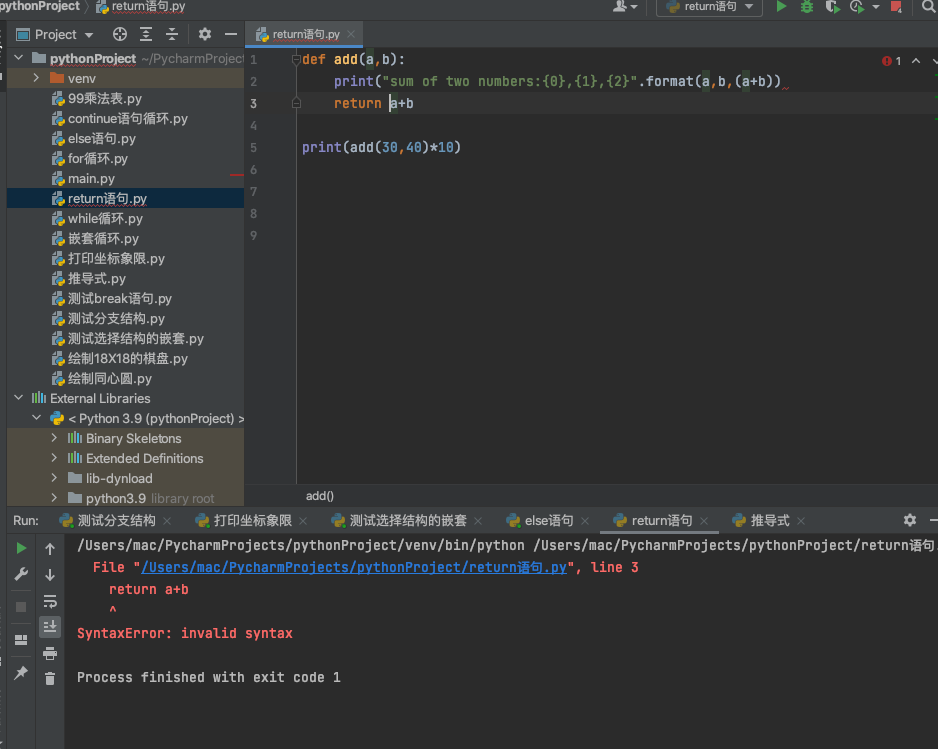
Task: Collapse the Python 3.9 (pythonProject) node
Action: point(36,418)
